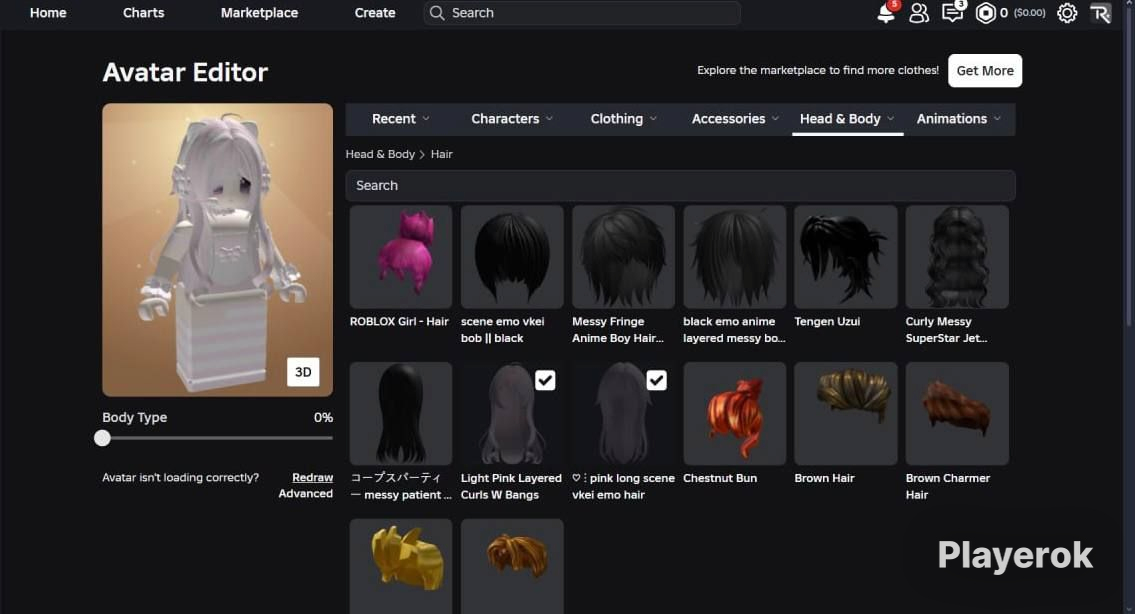Expand the Recent dropdown

(x=400, y=119)
